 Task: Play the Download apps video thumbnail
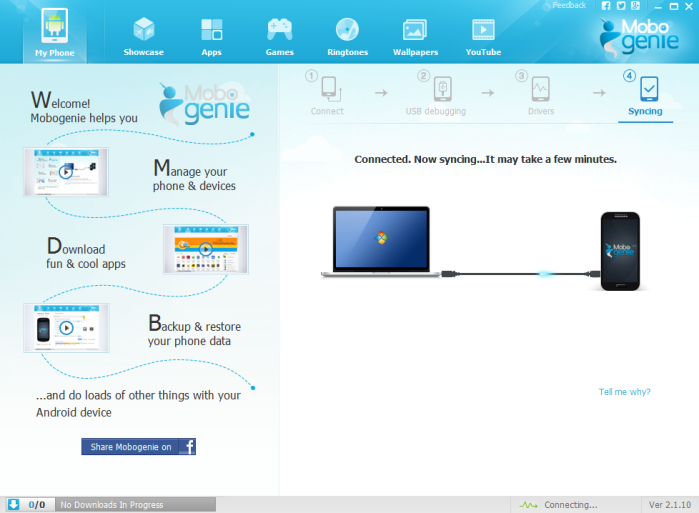[206, 249]
